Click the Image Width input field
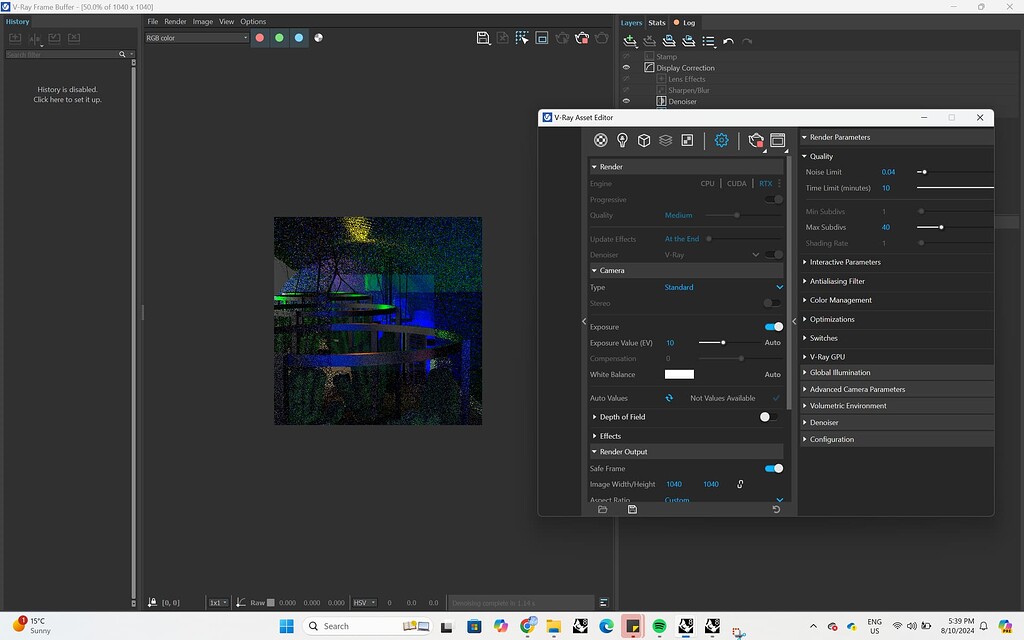 [x=674, y=484]
